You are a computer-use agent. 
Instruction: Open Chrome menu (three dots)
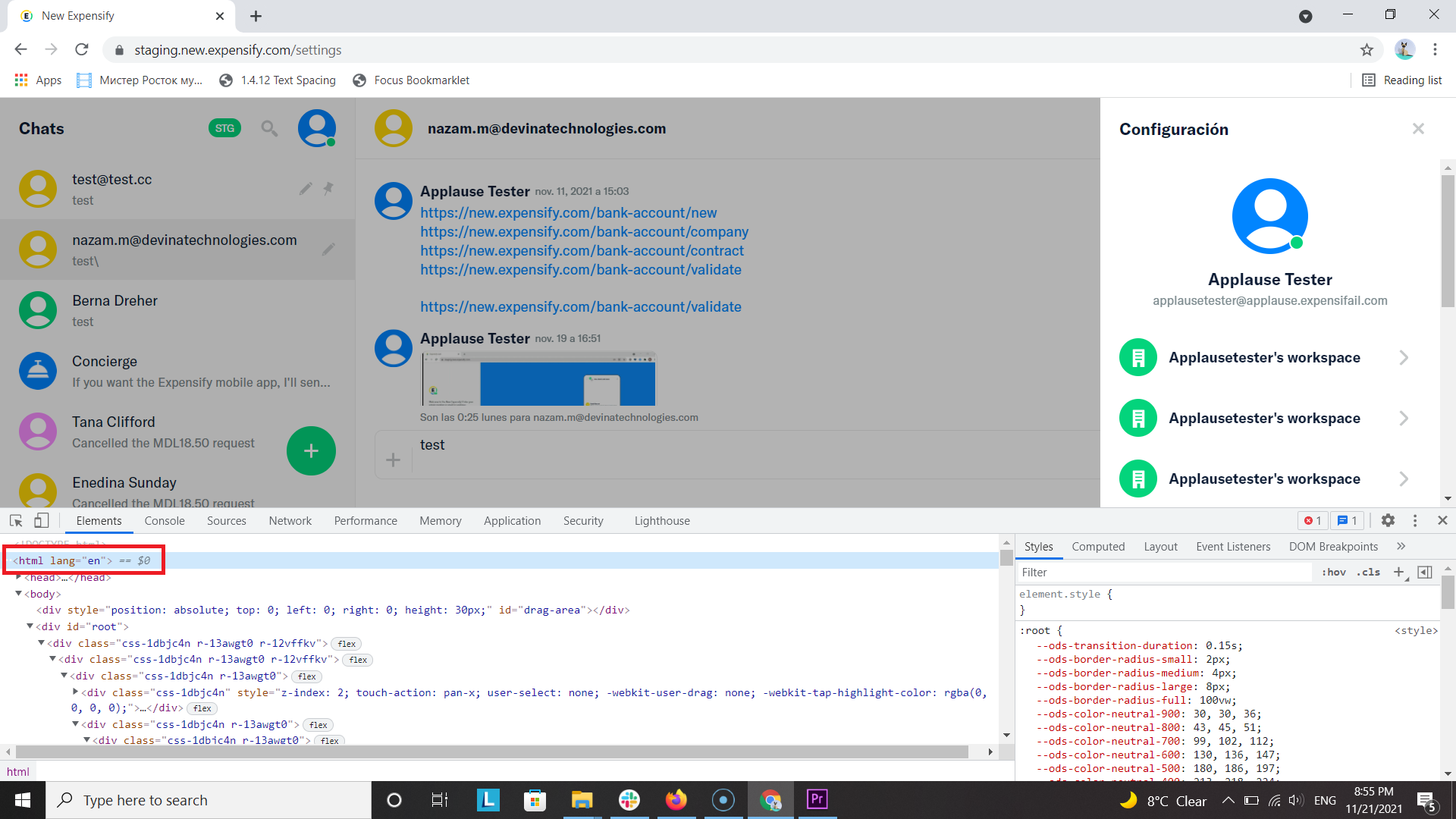(x=1435, y=50)
